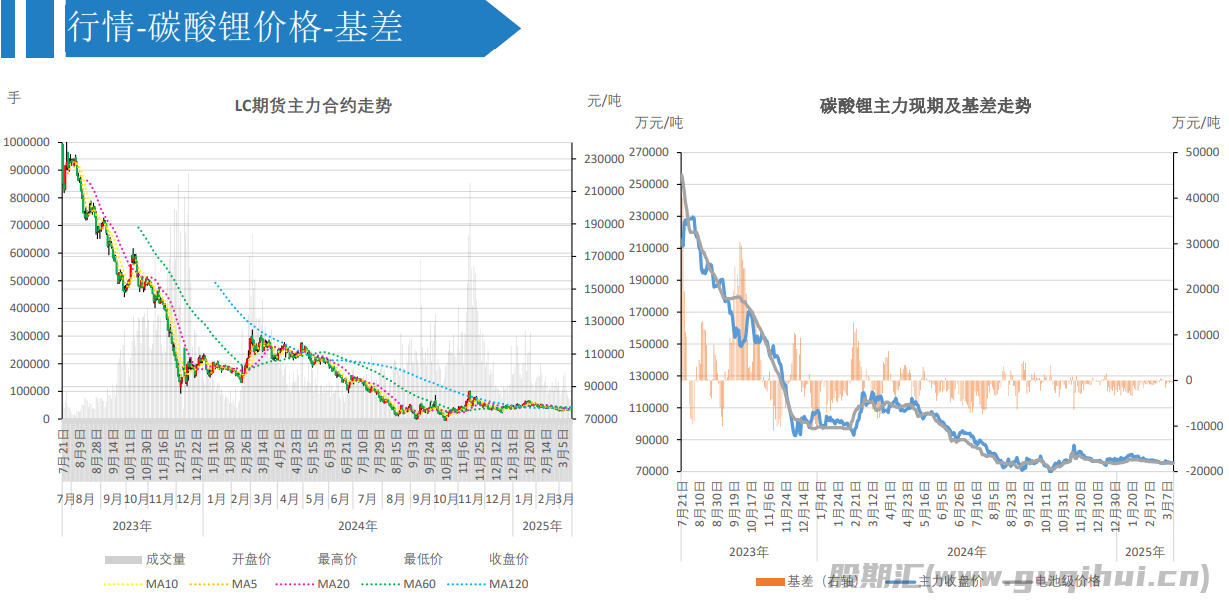The image size is (1229, 608).
Task: Select the LC期货主力合约走势 chart title
Action: 313,106
